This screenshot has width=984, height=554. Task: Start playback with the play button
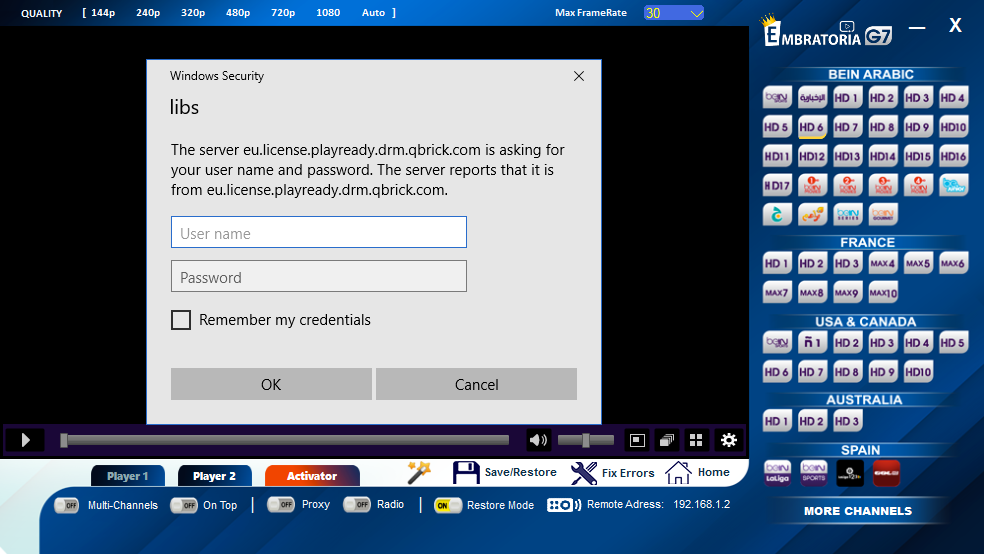tap(25, 440)
